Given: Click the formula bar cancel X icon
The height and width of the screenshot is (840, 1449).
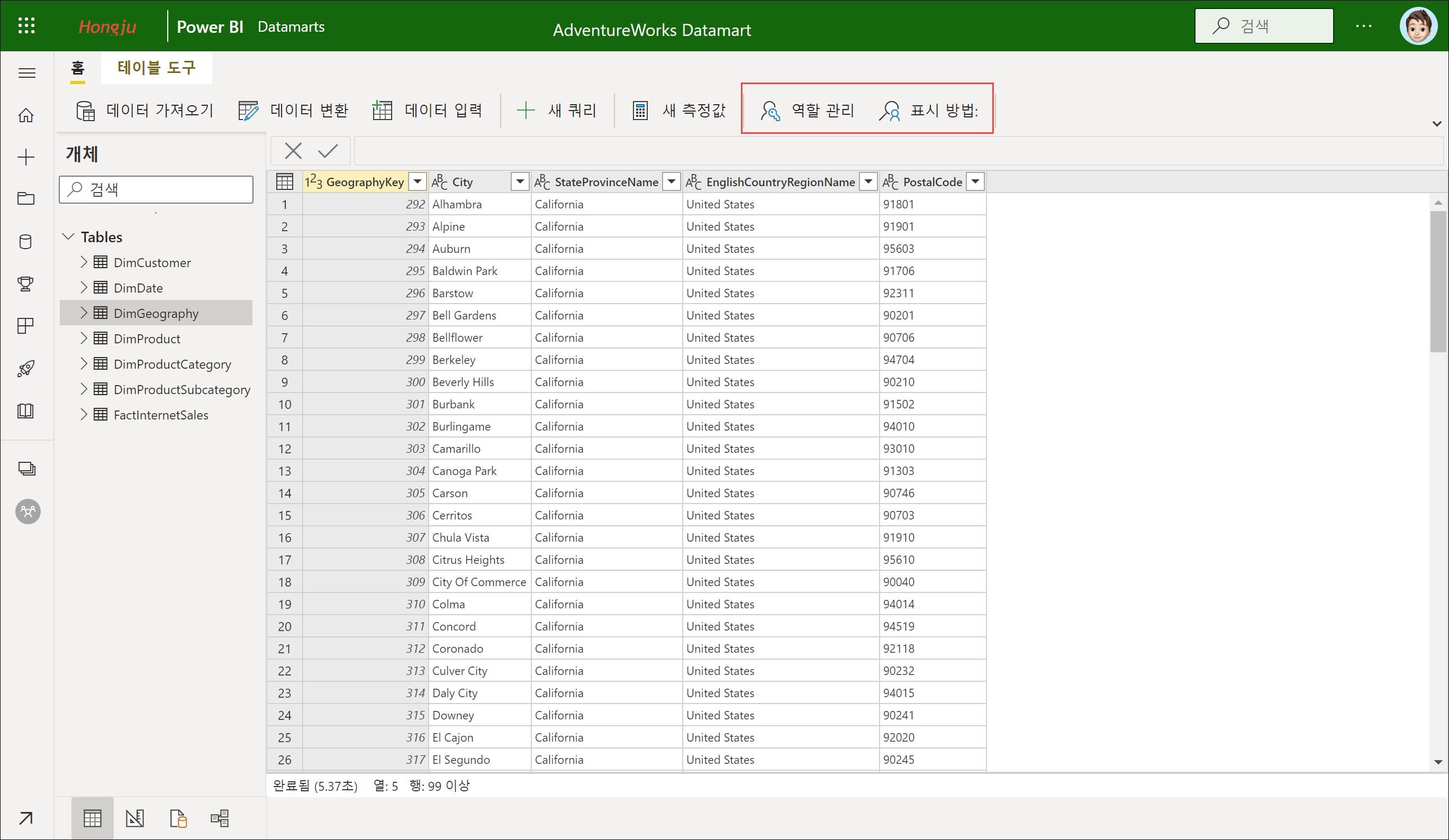Looking at the screenshot, I should click(293, 151).
